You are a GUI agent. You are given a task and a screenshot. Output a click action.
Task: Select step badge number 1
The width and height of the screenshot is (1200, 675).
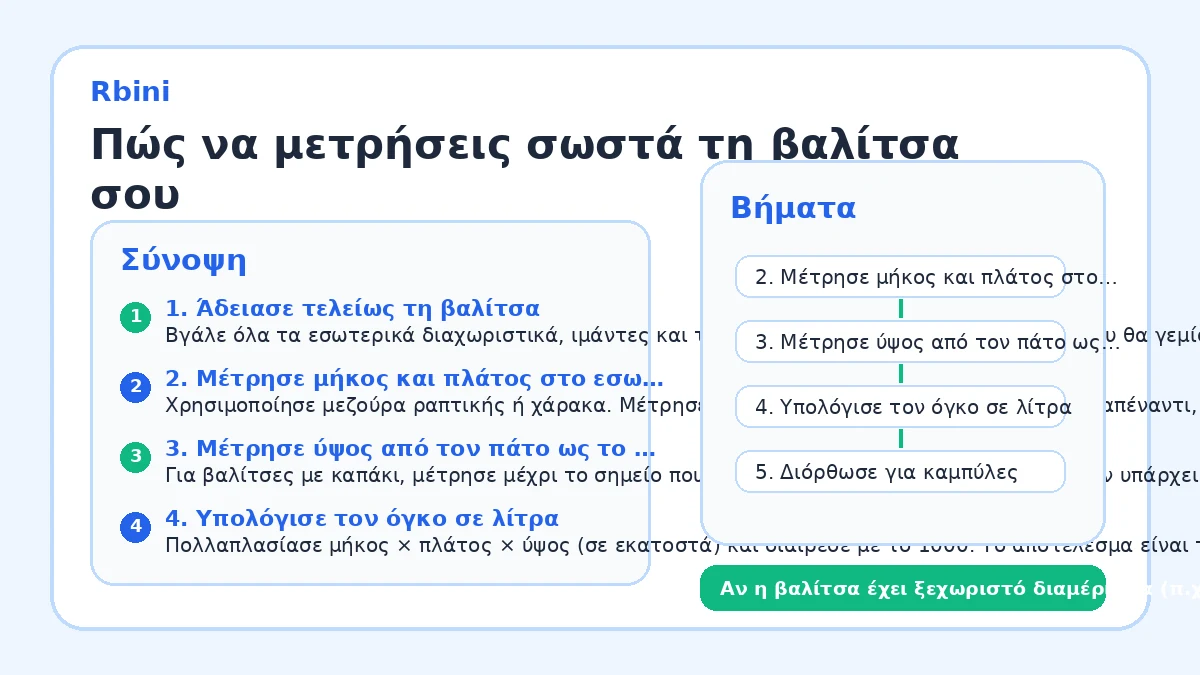click(135, 318)
